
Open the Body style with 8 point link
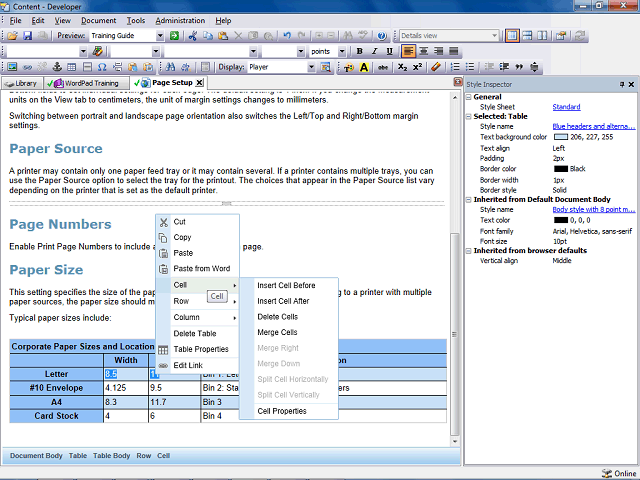click(x=593, y=209)
